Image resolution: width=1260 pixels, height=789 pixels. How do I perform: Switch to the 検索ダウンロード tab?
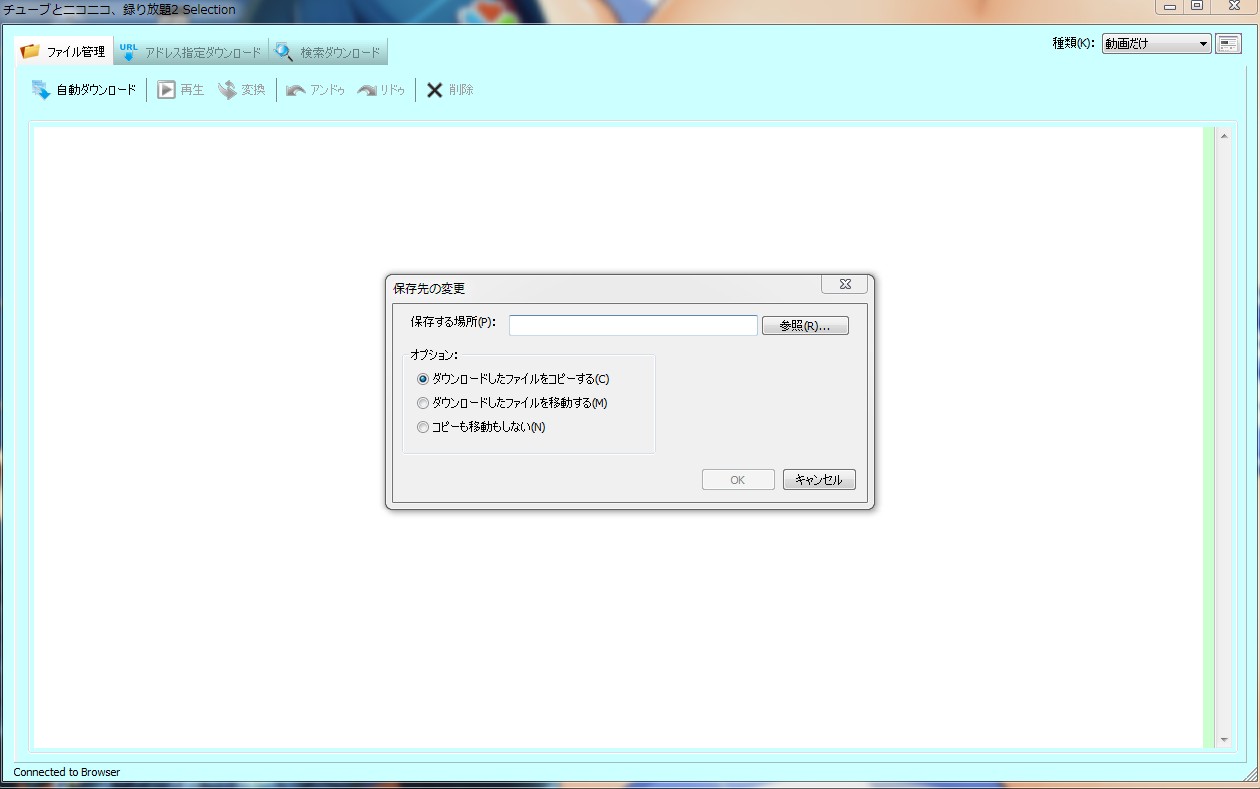click(328, 52)
